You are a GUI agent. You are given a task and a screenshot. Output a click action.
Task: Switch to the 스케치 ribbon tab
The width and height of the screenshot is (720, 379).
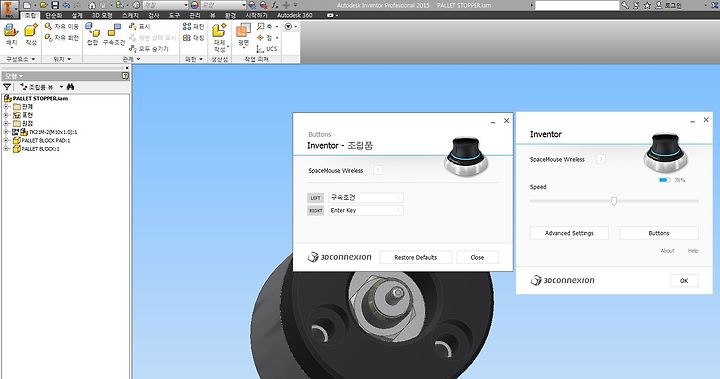point(130,15)
